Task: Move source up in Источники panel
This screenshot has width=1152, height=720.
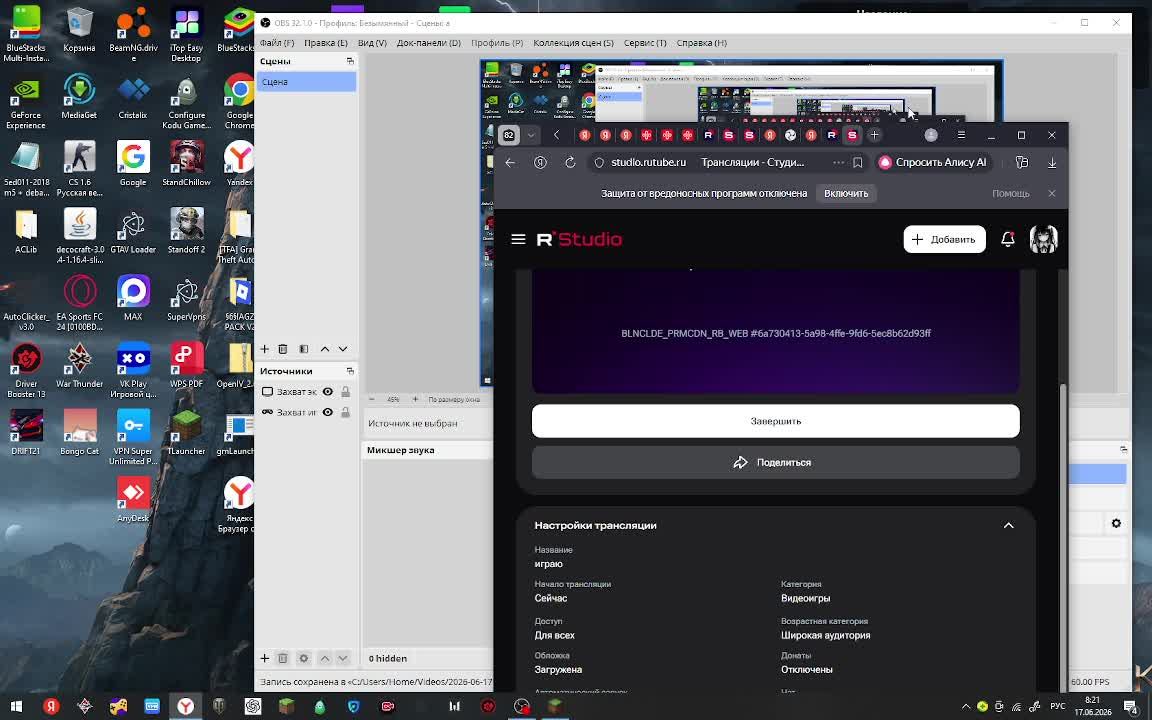Action: tap(325, 658)
